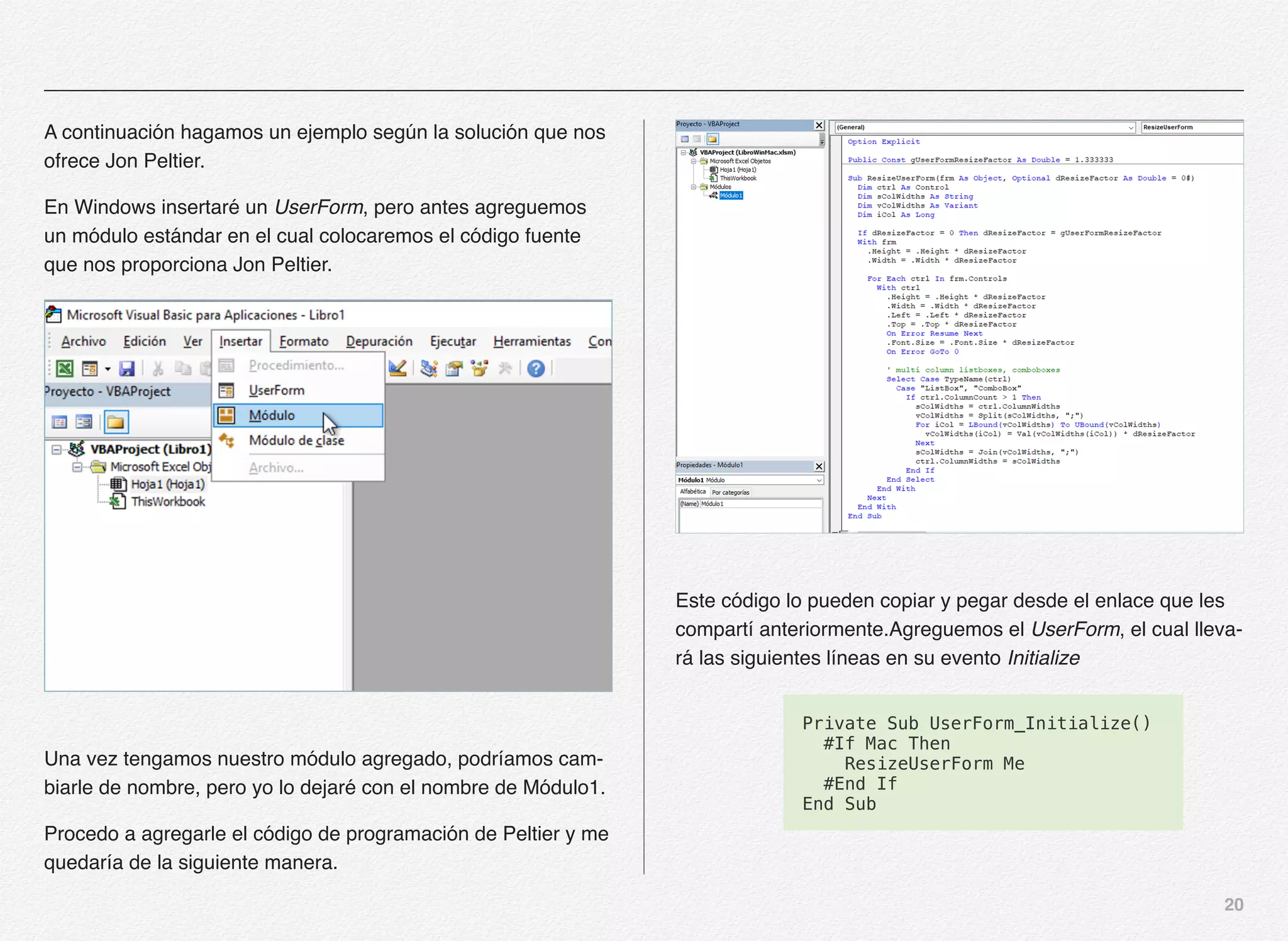Choose UserForm from the Insertar menu

tap(299, 390)
